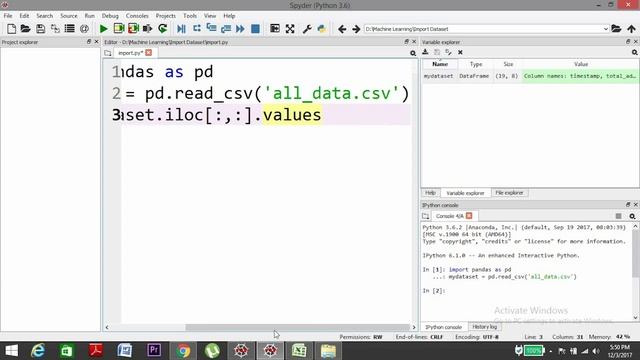Screen dimensions: 640x360
Task: Toggle fullscreen mode icon
Action: coord(290,29)
